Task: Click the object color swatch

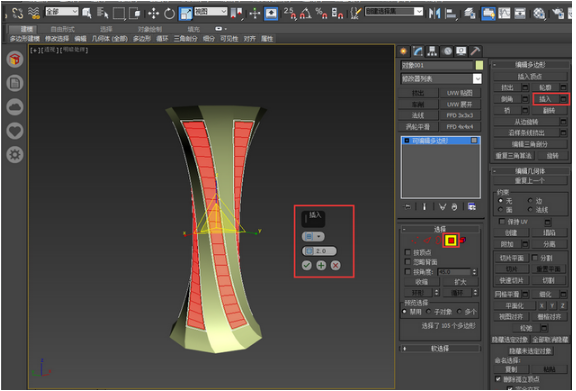Action: pos(479,65)
